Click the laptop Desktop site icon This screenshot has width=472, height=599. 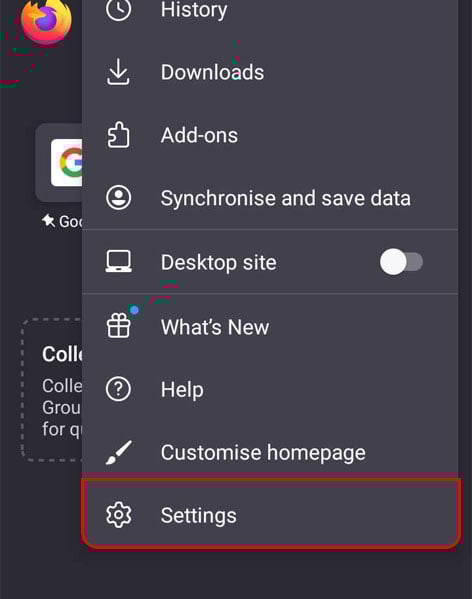pyautogui.click(x=118, y=261)
